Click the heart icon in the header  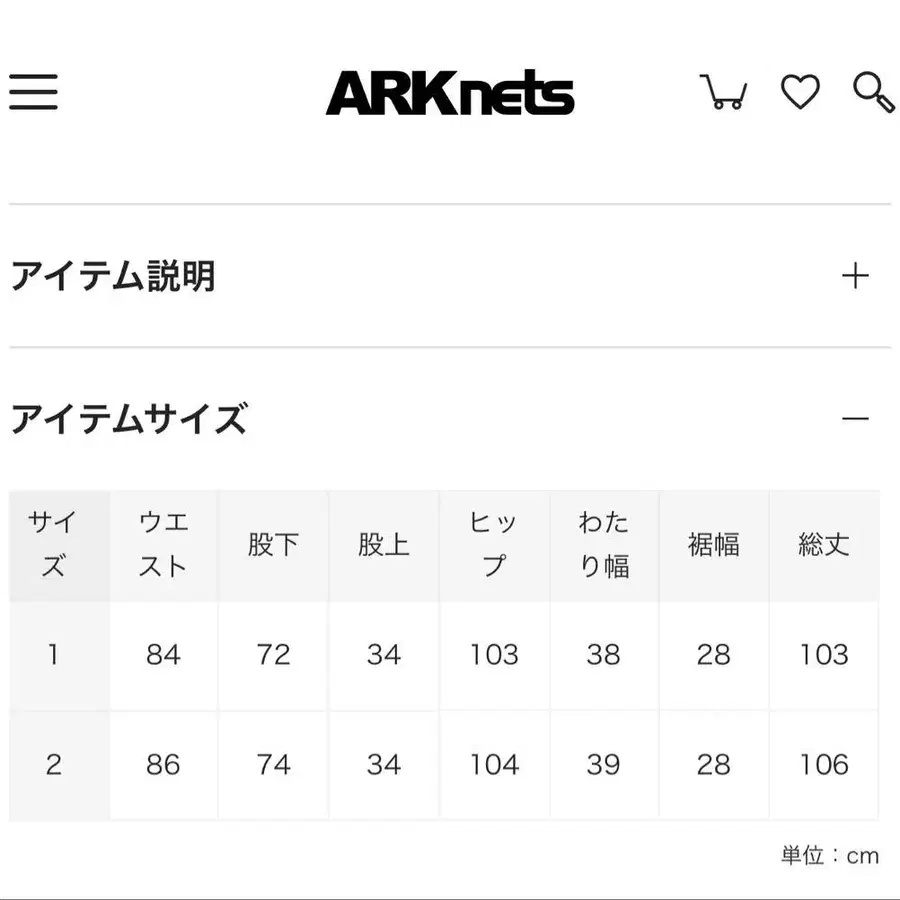point(801,93)
